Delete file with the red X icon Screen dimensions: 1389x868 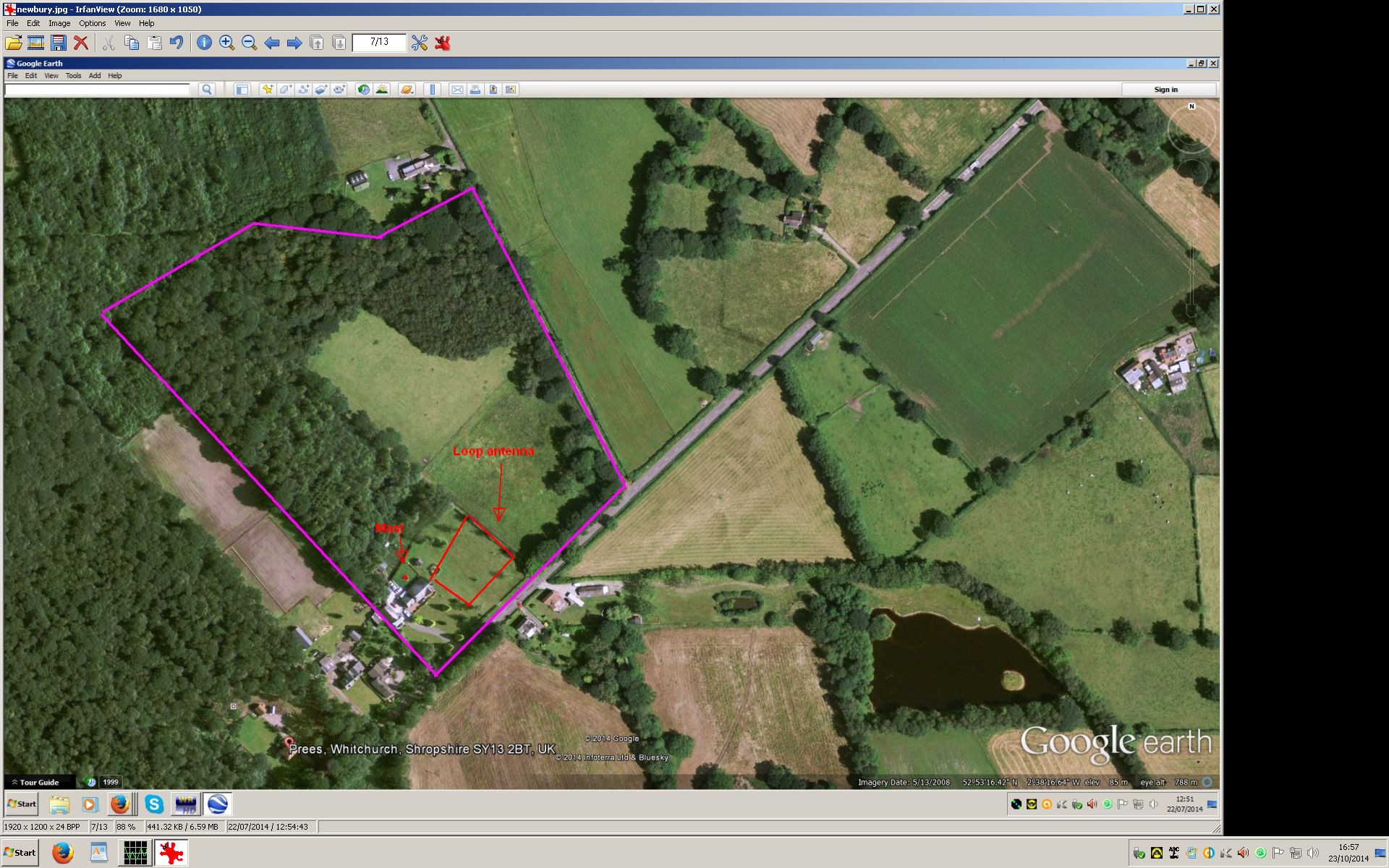click(81, 43)
